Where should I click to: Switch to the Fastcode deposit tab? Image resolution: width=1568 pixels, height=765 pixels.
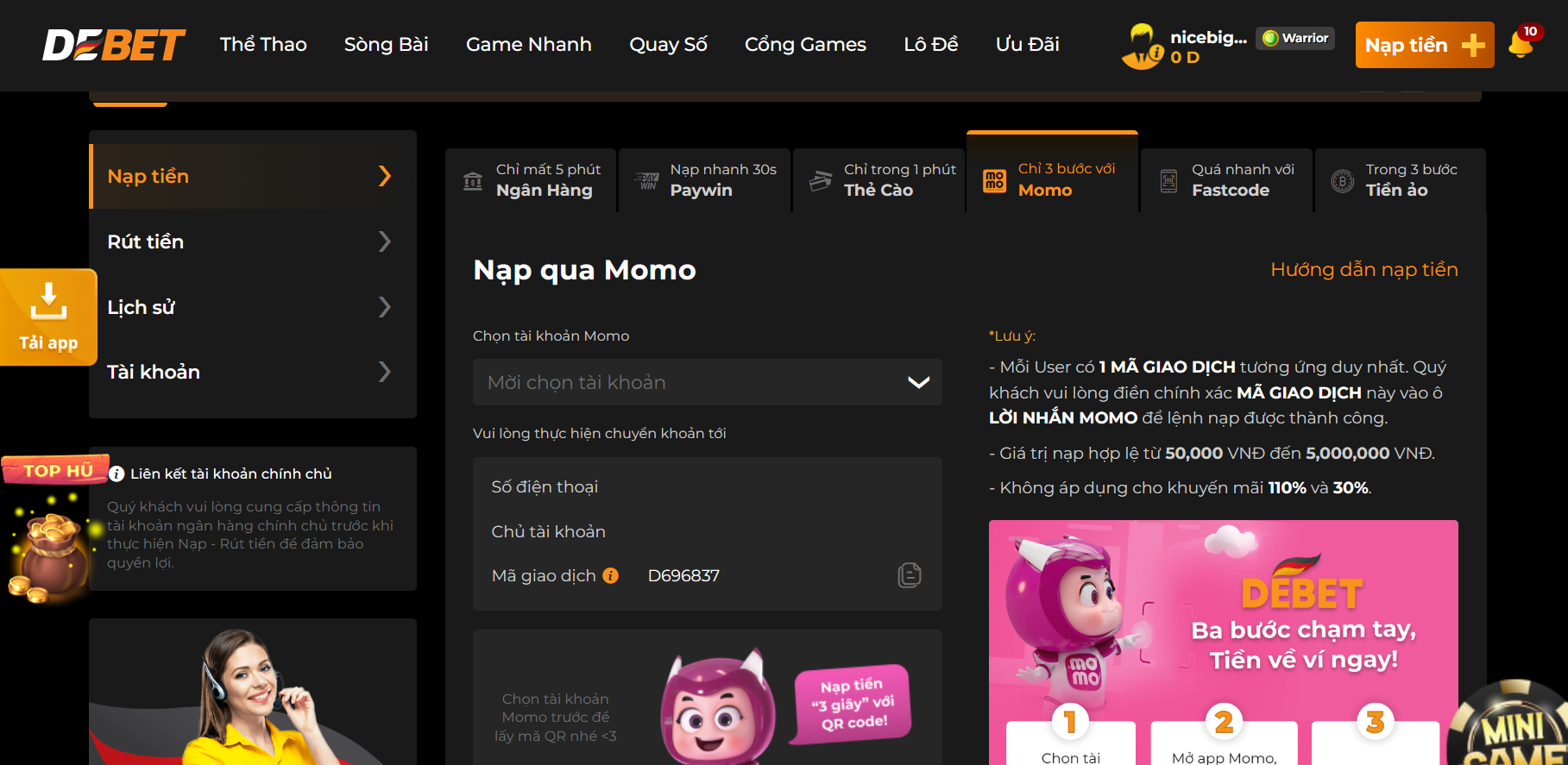tap(1226, 180)
